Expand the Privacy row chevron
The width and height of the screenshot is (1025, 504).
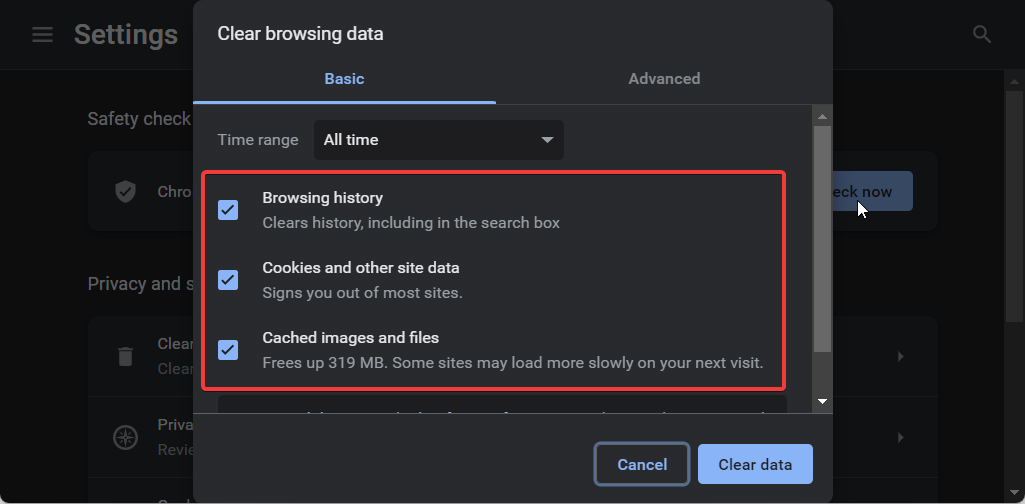click(x=900, y=437)
